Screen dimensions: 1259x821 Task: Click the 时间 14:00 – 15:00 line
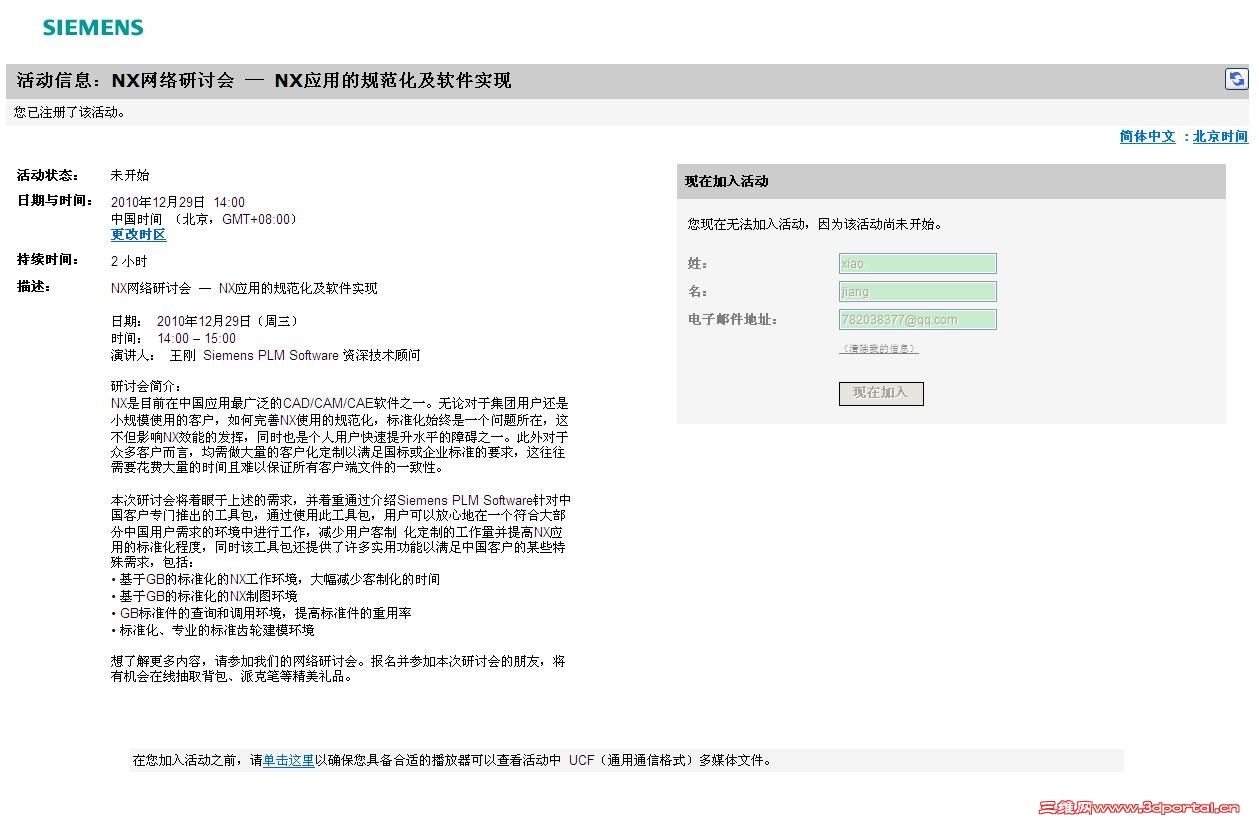coord(173,338)
